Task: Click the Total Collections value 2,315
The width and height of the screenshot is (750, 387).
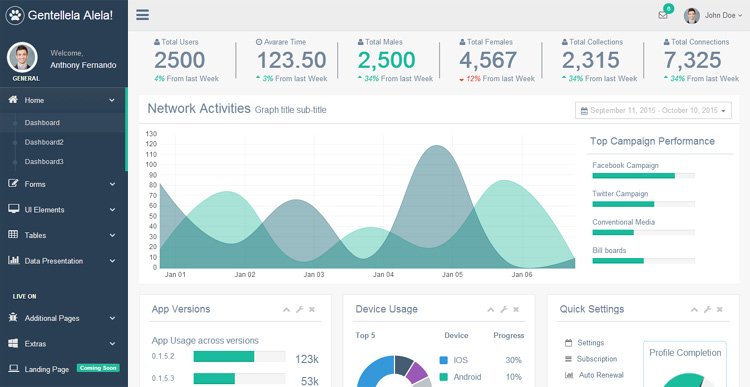Action: [x=590, y=60]
